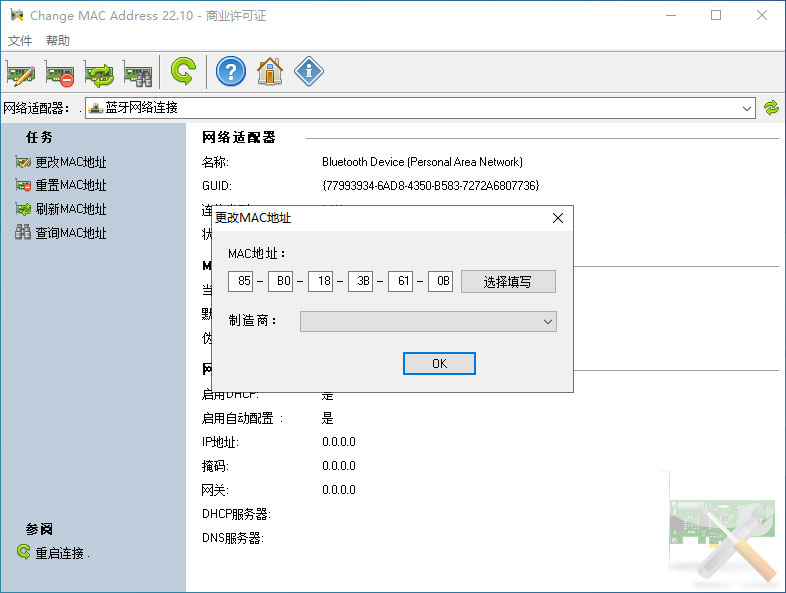Image resolution: width=786 pixels, height=593 pixels.
Task: Click the application icon in the title bar
Action: [17, 15]
